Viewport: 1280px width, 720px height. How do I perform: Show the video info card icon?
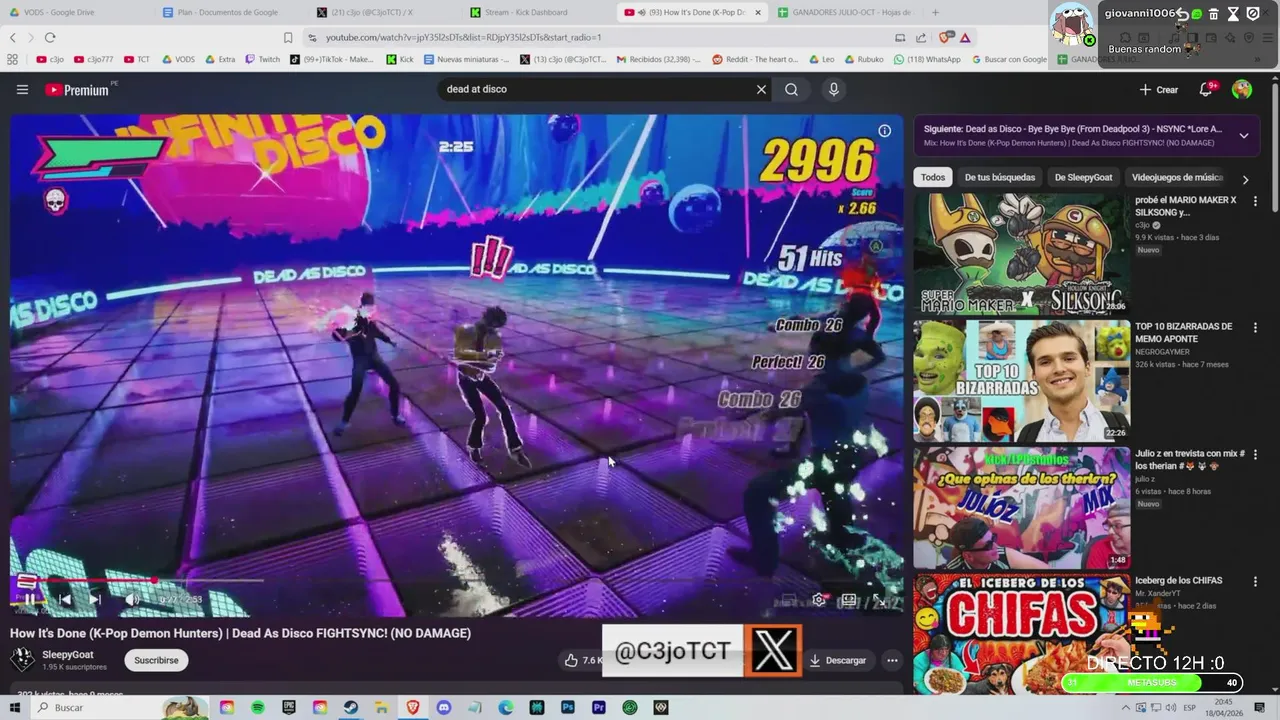click(884, 131)
